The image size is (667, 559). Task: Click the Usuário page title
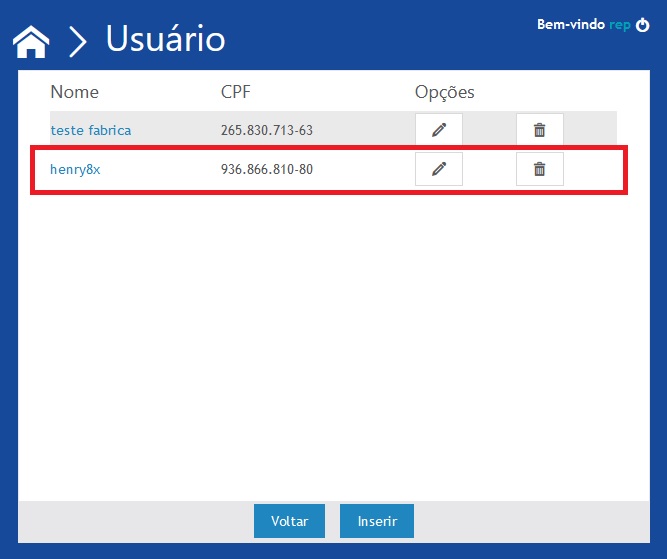tap(165, 39)
